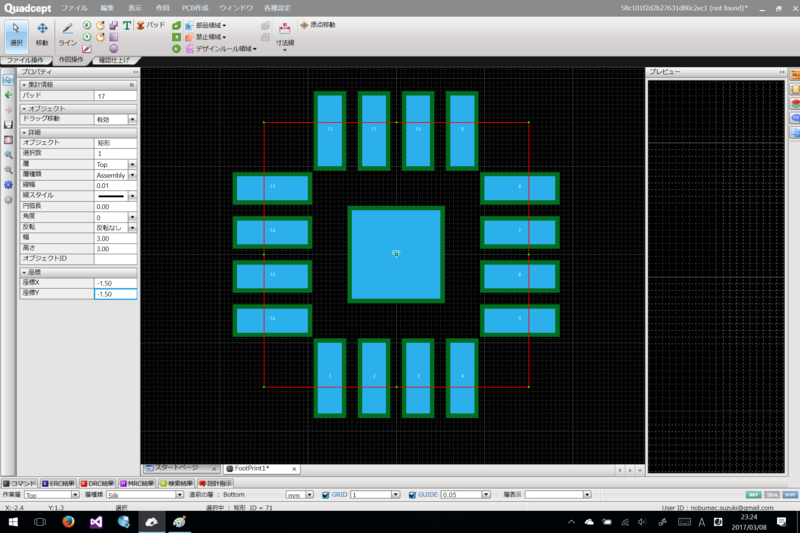Image resolution: width=800 pixels, height=533 pixels.
Task: Select the upper orange arc tool
Action: [101, 25]
